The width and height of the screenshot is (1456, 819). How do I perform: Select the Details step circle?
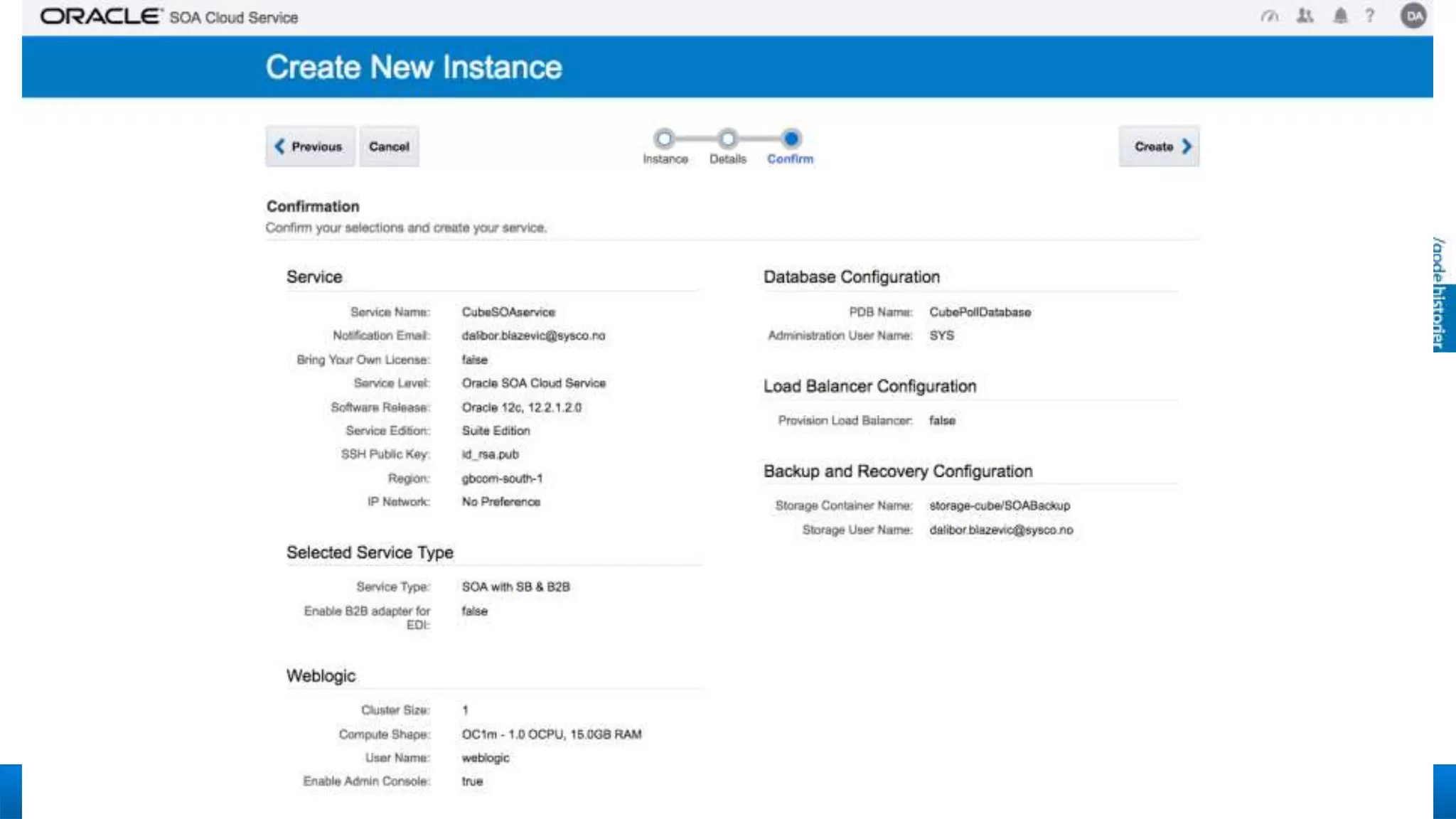727,138
